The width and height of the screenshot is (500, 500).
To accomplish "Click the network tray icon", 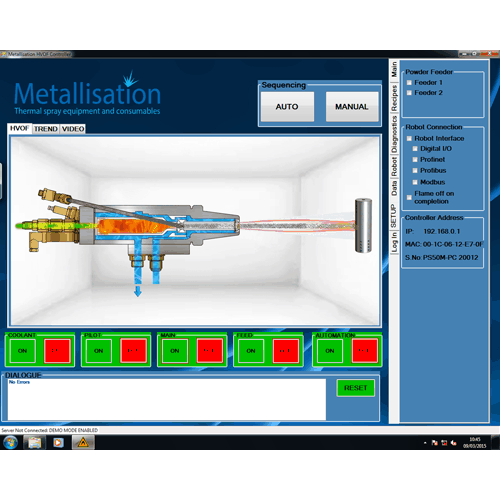I will (444, 443).
